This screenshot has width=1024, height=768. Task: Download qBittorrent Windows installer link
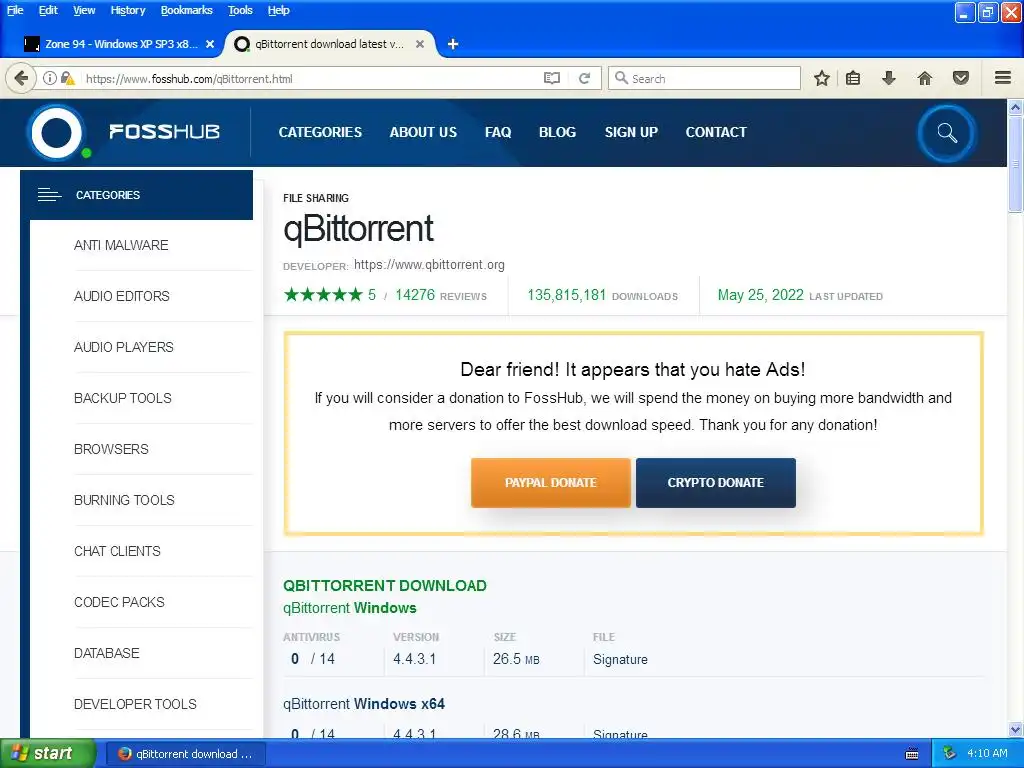[349, 608]
